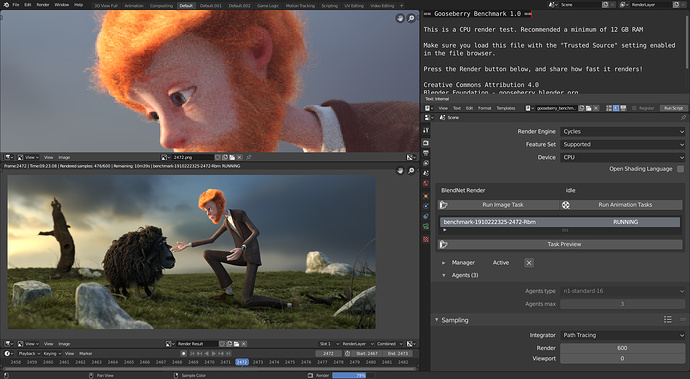690x379 pixels.
Task: Select the benchmark-1910222325-2472-Rbm task row
Action: pos(560,222)
